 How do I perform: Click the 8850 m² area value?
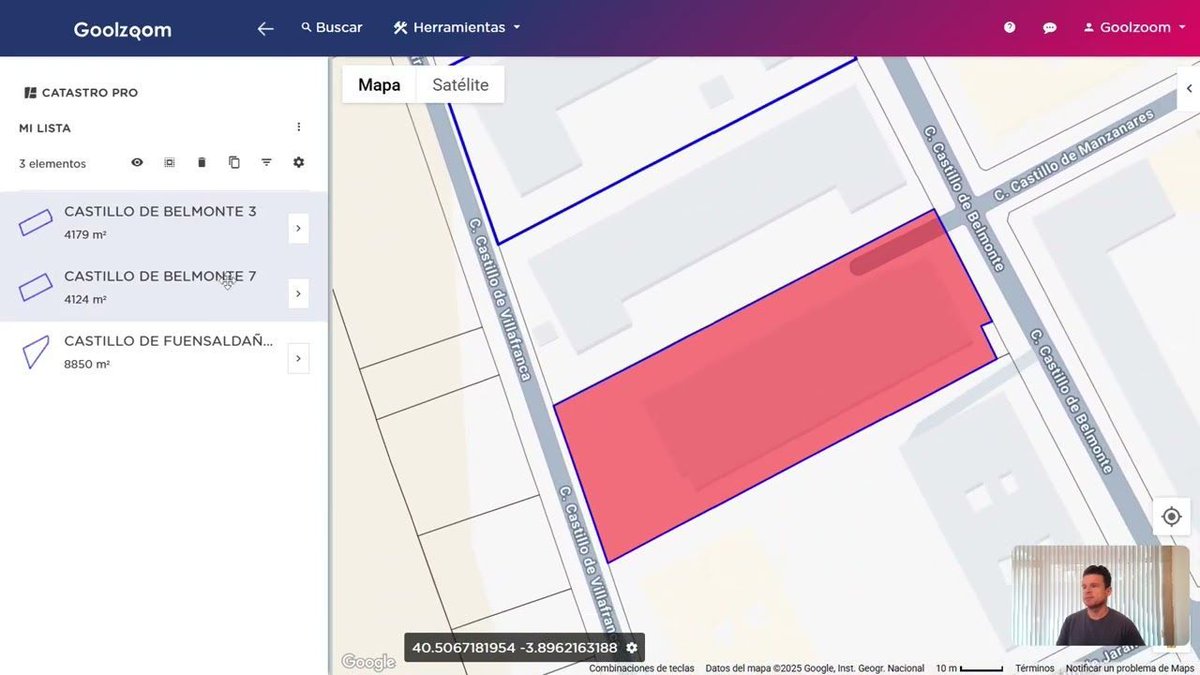coord(87,364)
